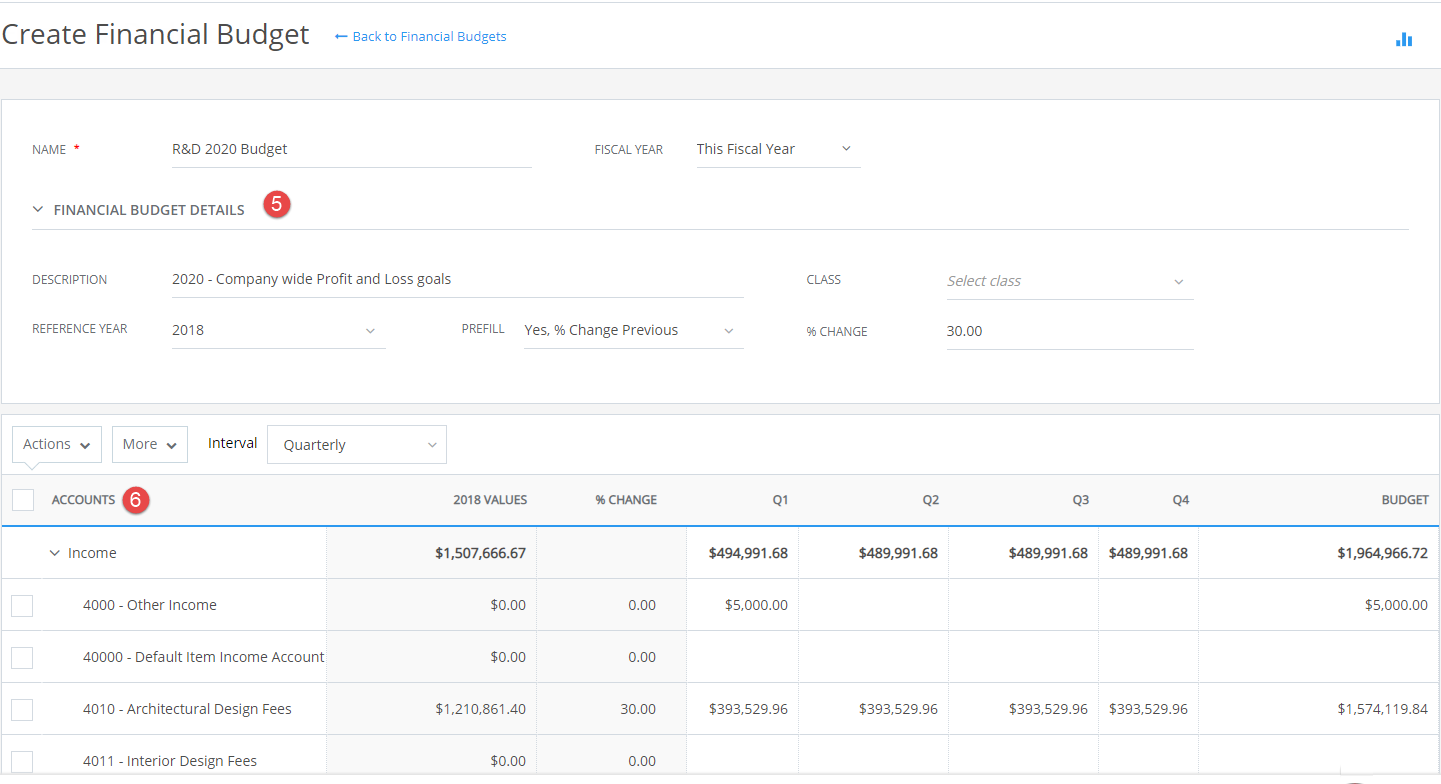Click the back arrow beside Financial Budgets link
Image resolution: width=1441 pixels, height=784 pixels.
coord(341,37)
